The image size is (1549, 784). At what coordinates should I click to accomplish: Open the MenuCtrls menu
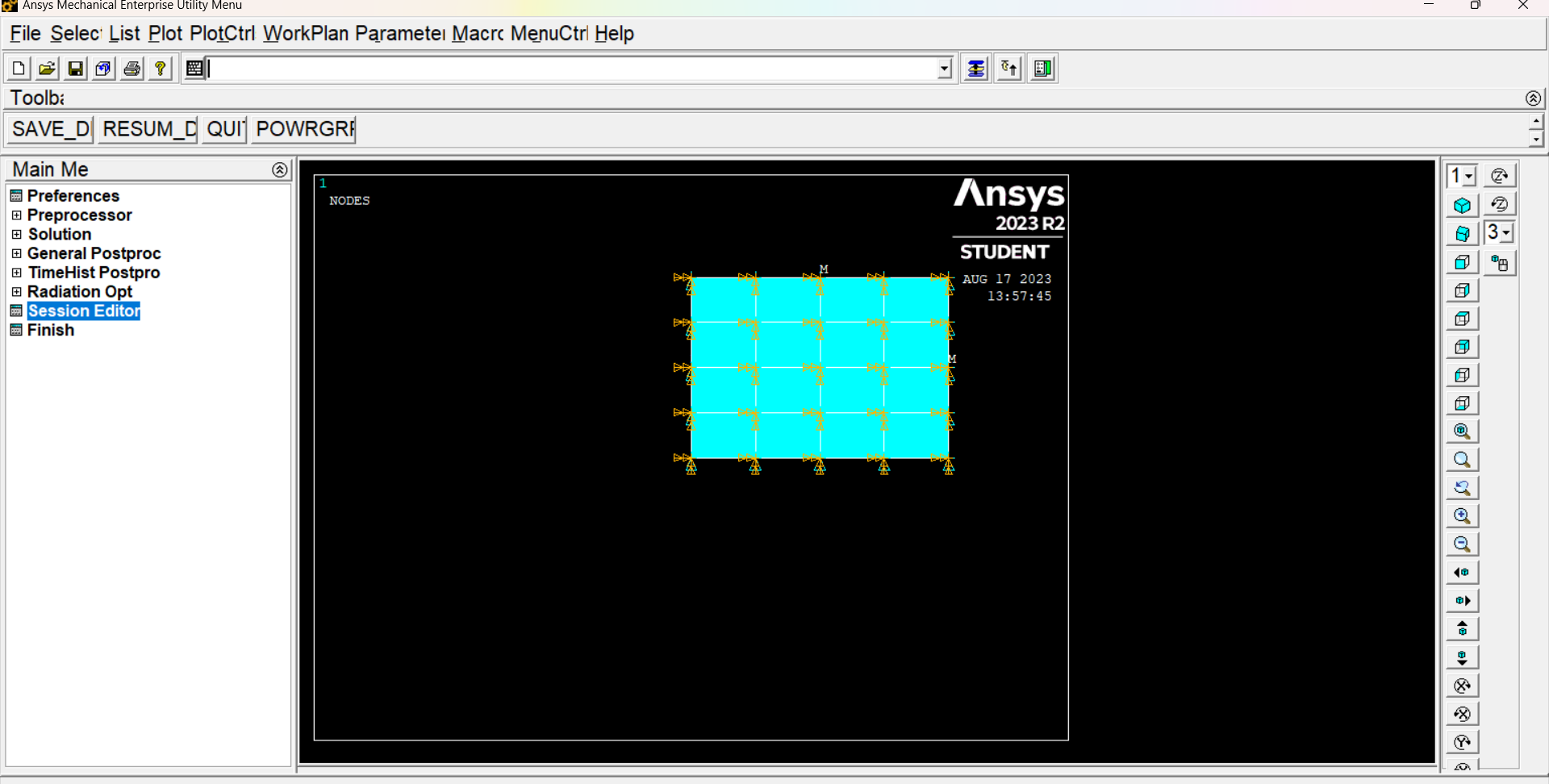pos(549,34)
